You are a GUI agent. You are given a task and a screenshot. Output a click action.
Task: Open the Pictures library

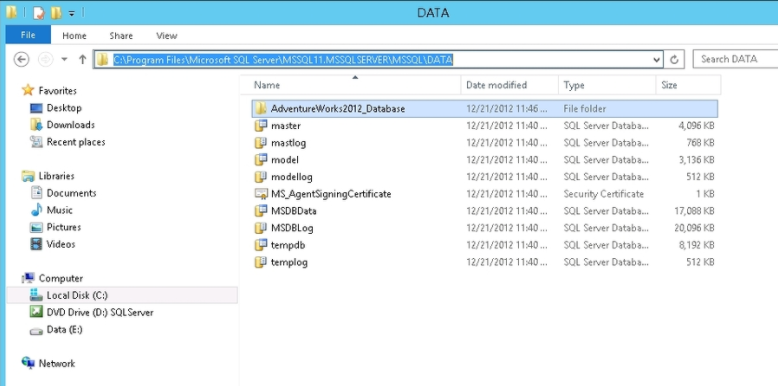click(x=64, y=227)
